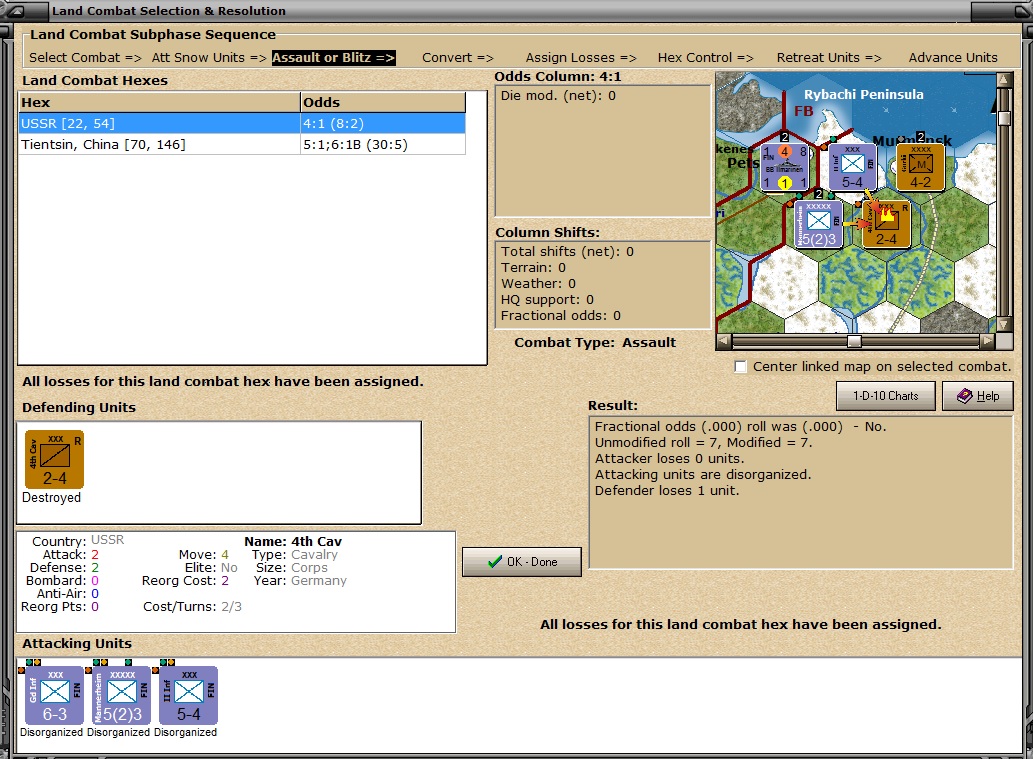Click the window system menu icon

point(14,11)
